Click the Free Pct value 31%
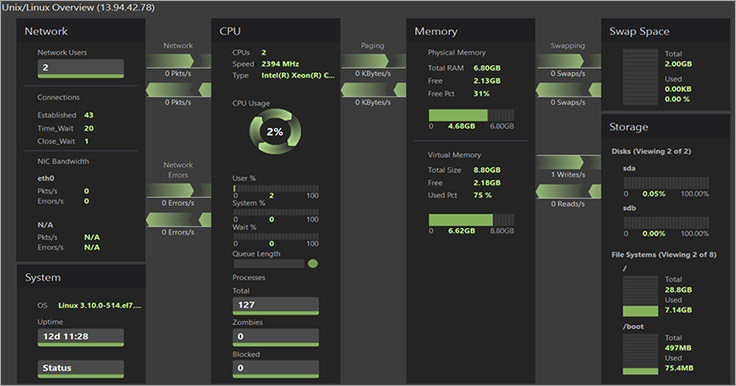This screenshot has height=386, width=736. (481, 93)
